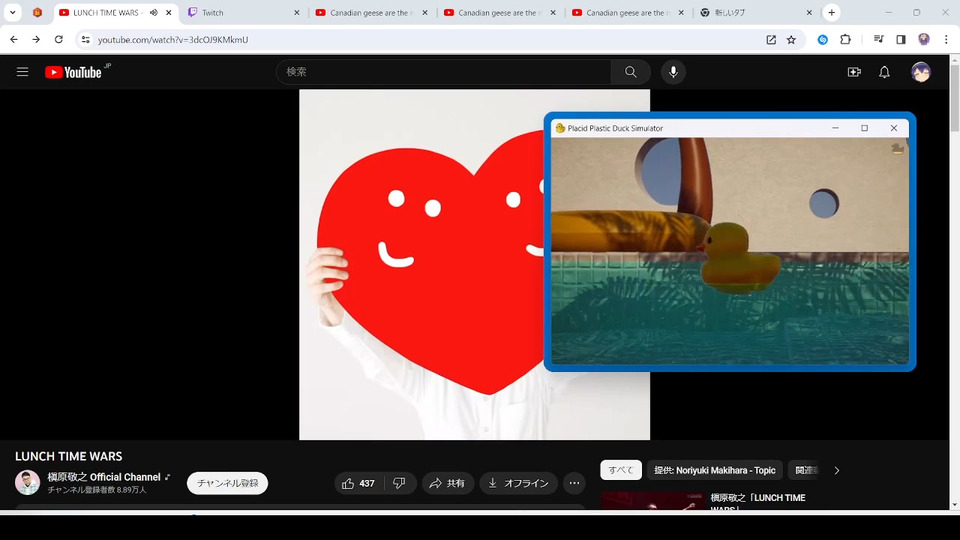Select the partially hidden 関連 chip
This screenshot has height=540, width=960.
[x=806, y=470]
